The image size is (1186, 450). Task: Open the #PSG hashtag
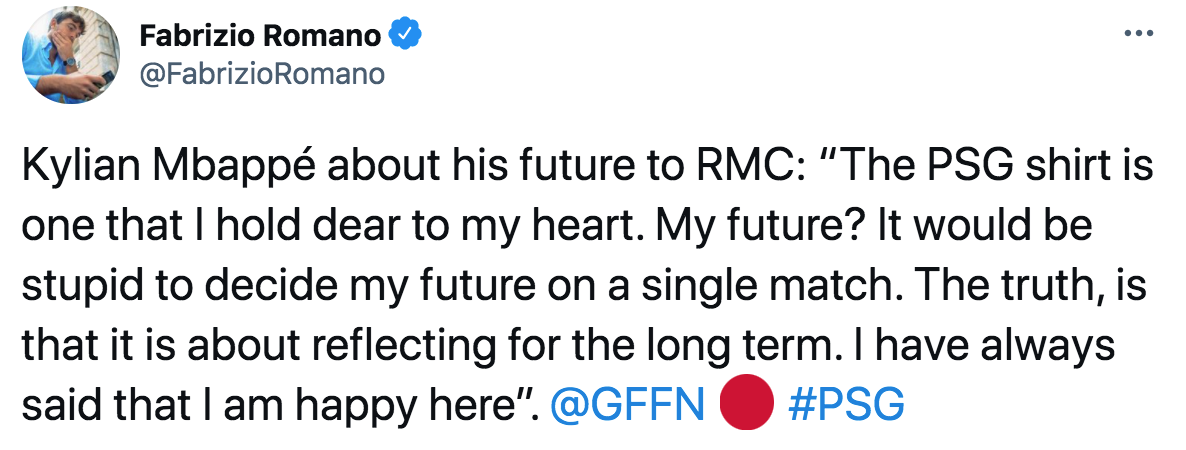(846, 406)
